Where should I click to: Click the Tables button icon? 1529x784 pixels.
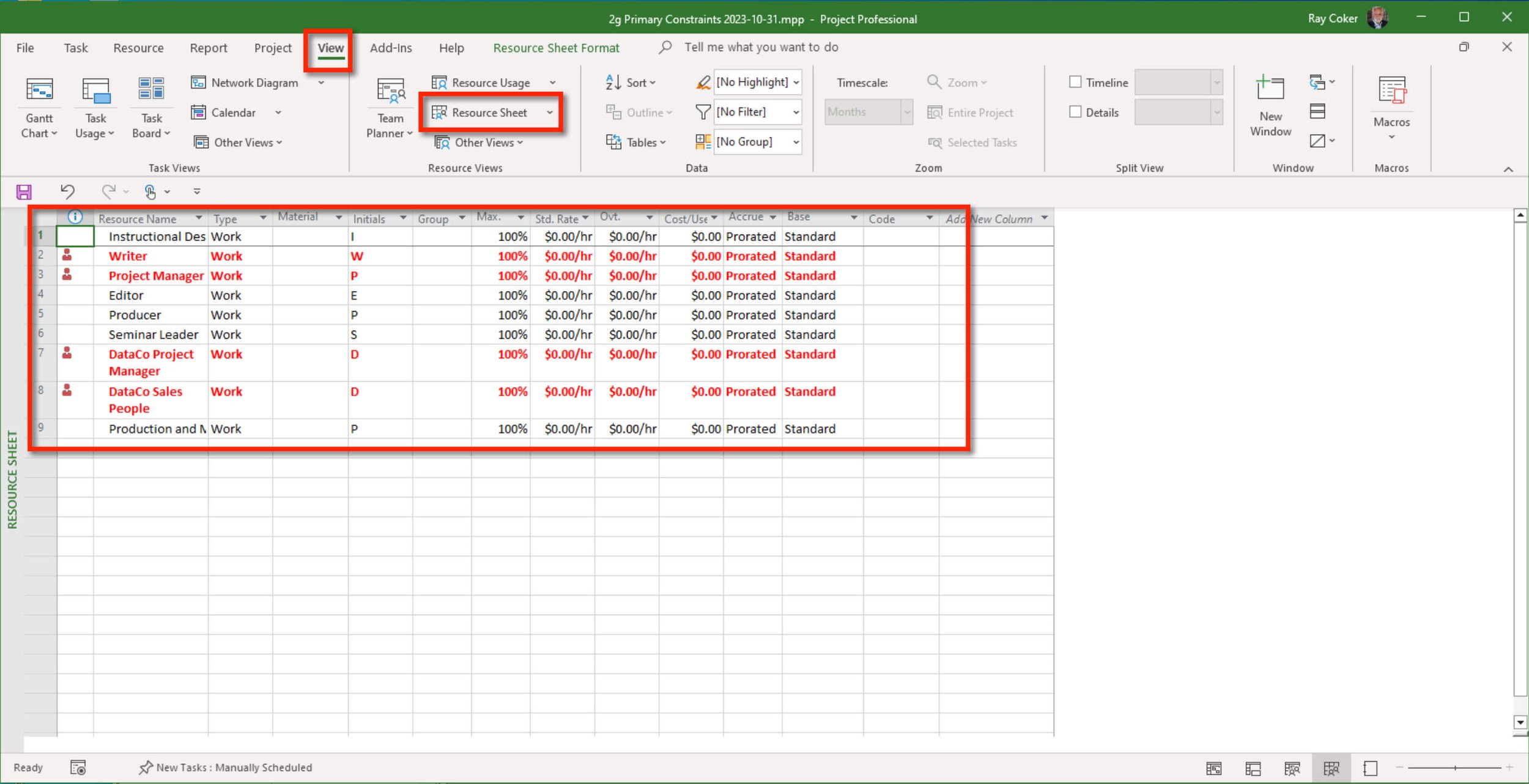point(613,142)
